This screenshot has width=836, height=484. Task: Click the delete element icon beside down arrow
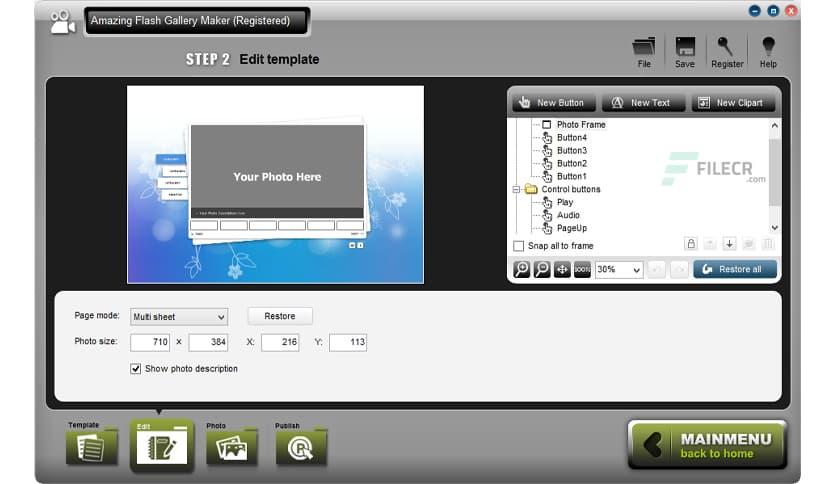pos(748,244)
